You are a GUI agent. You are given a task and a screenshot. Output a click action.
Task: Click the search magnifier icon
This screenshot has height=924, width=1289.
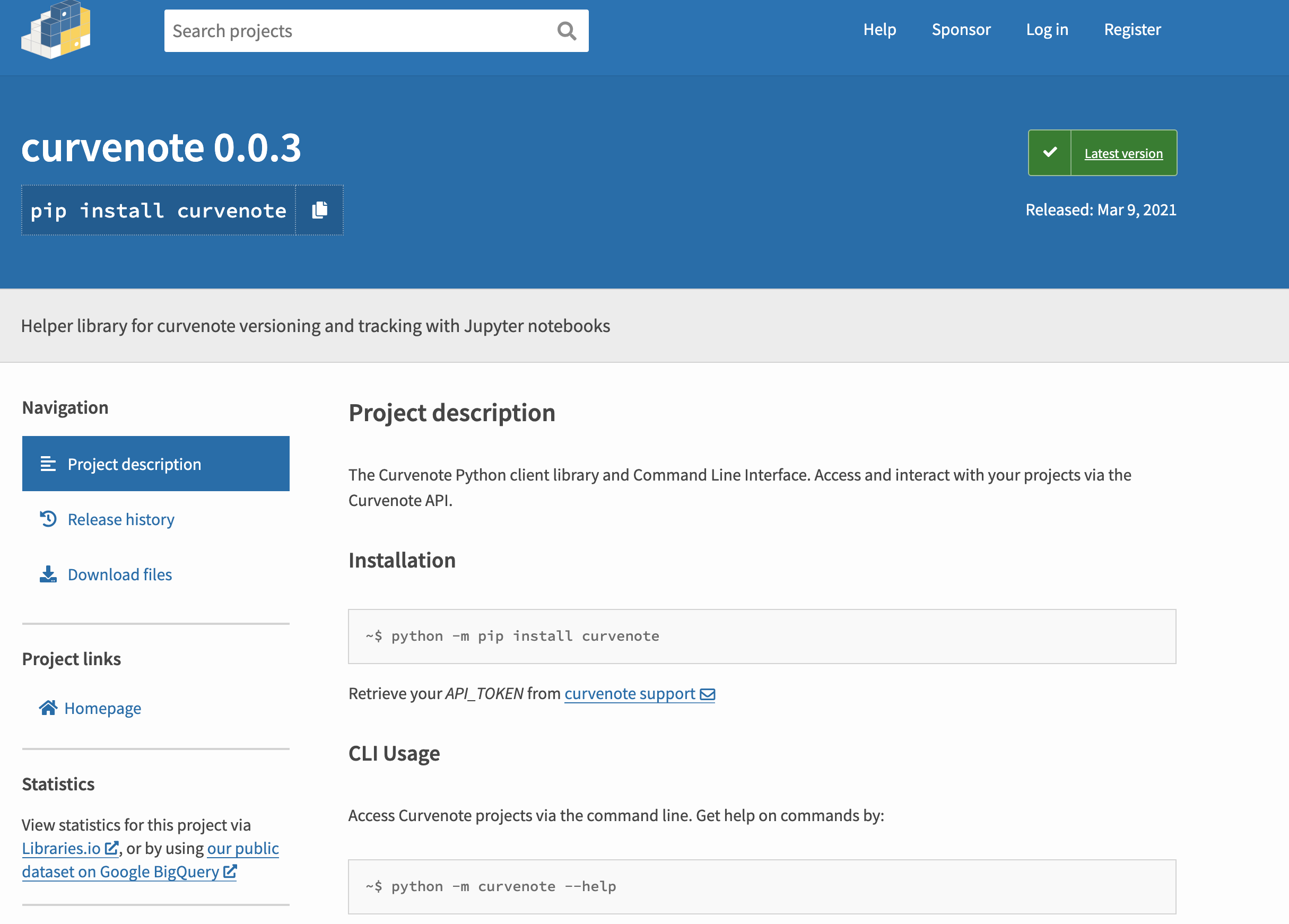point(567,31)
